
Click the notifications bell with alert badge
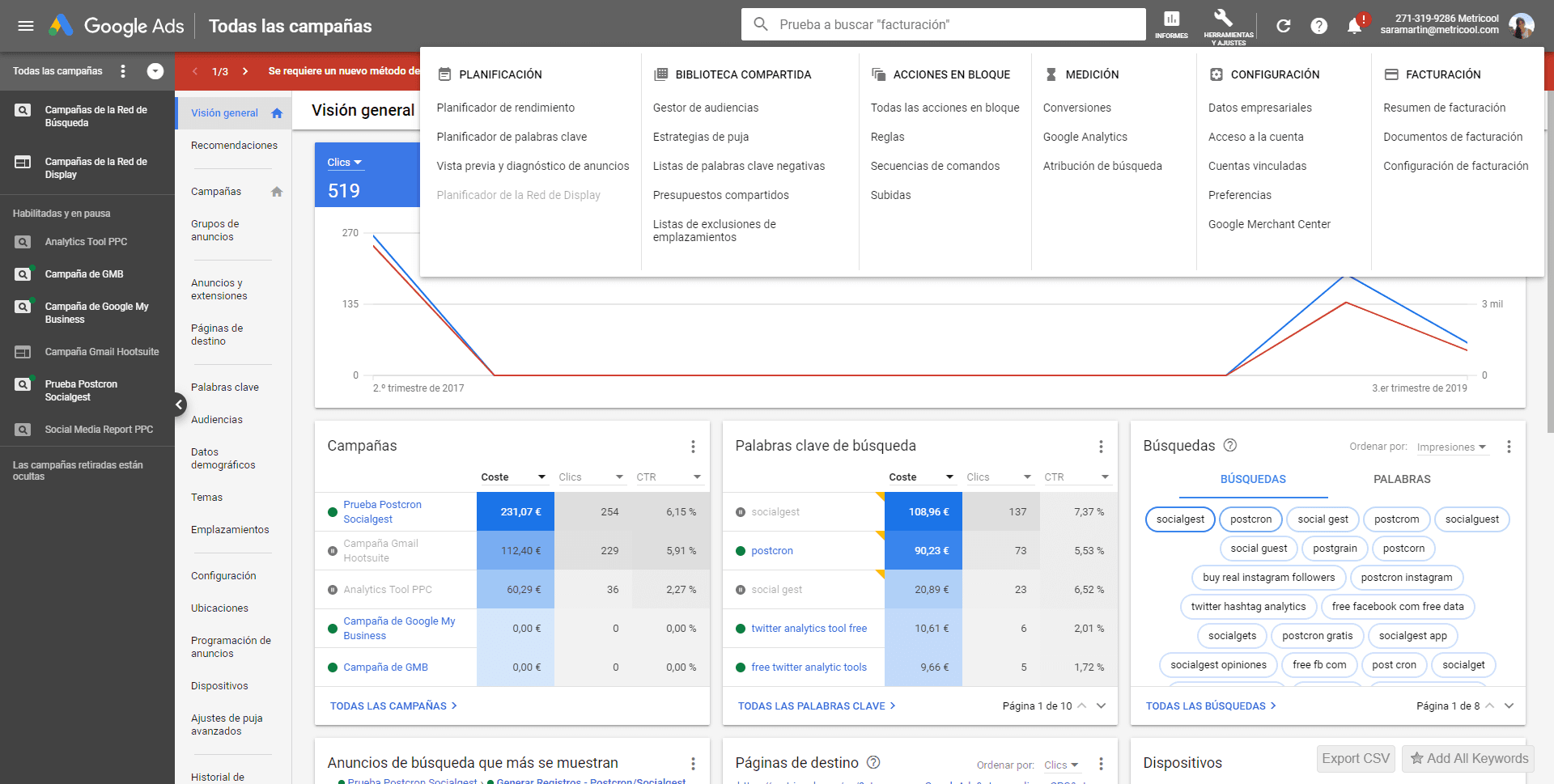(1352, 25)
